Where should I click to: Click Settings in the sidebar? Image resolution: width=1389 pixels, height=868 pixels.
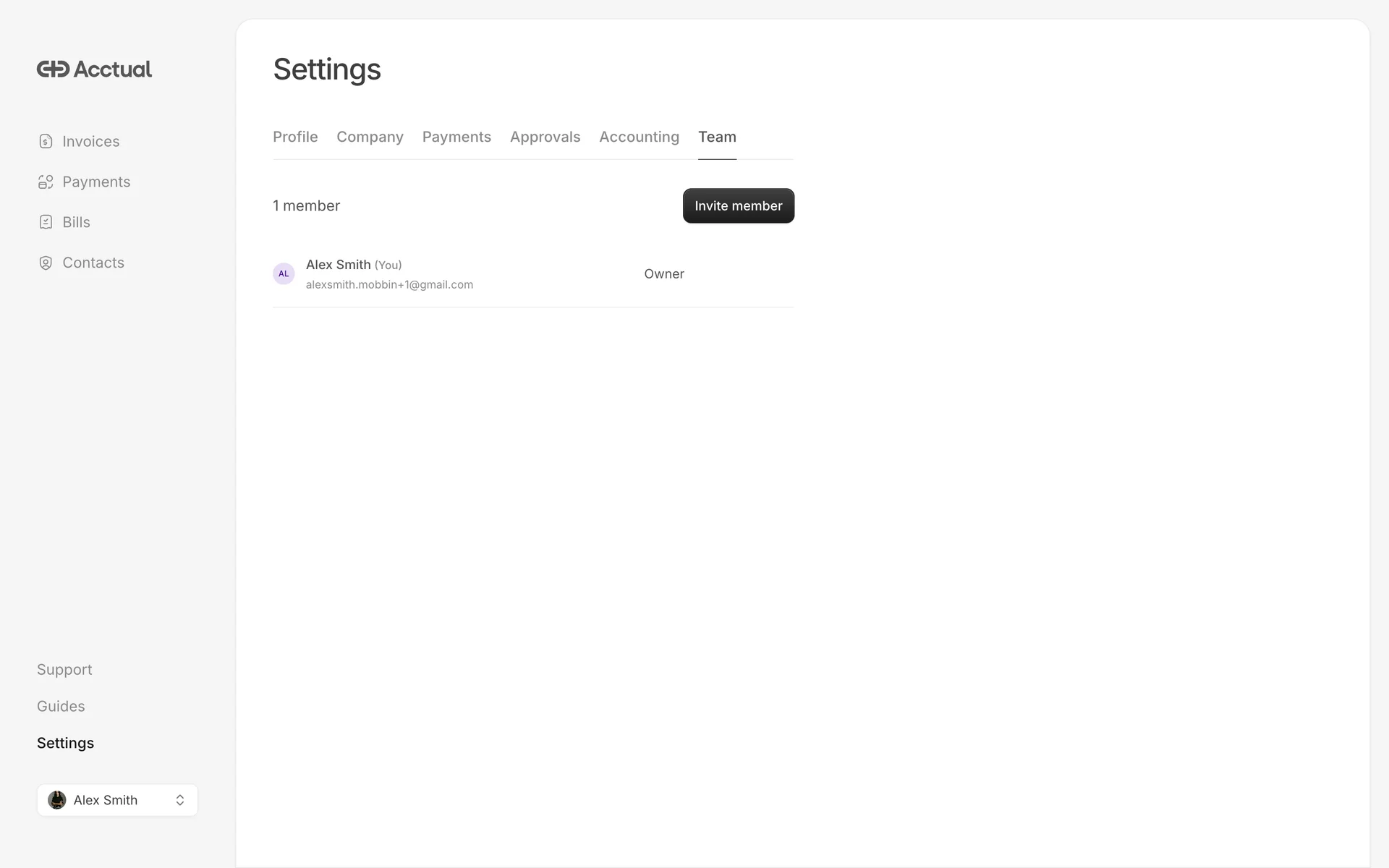tap(65, 743)
